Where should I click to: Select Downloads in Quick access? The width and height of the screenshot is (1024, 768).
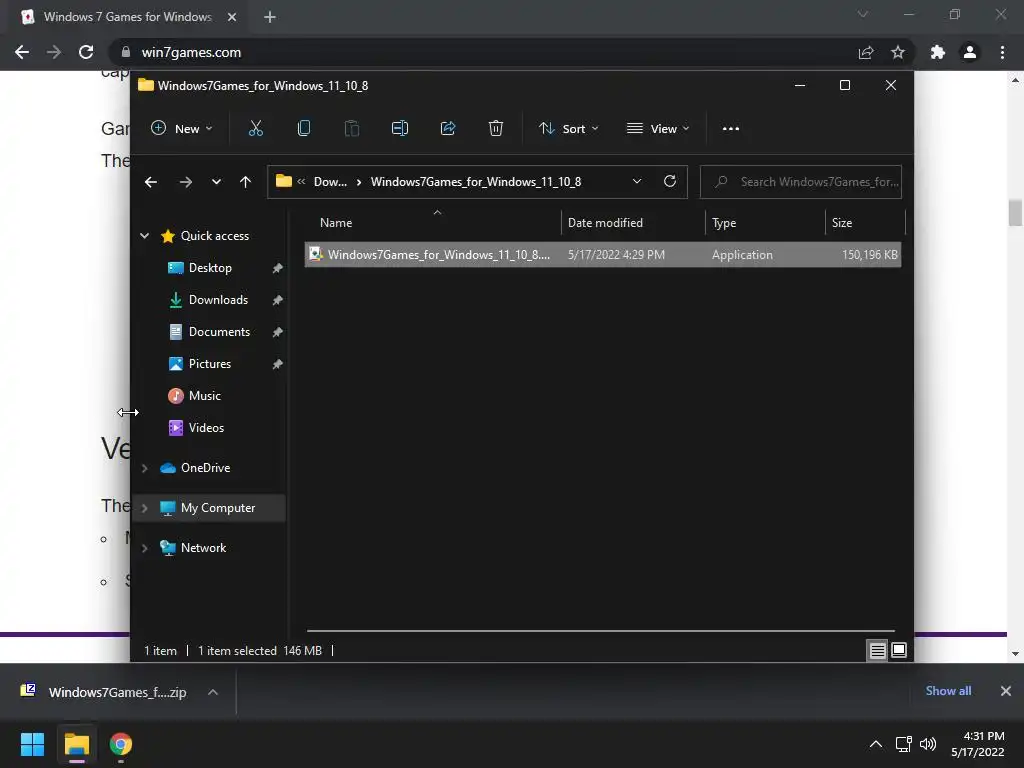tap(218, 300)
